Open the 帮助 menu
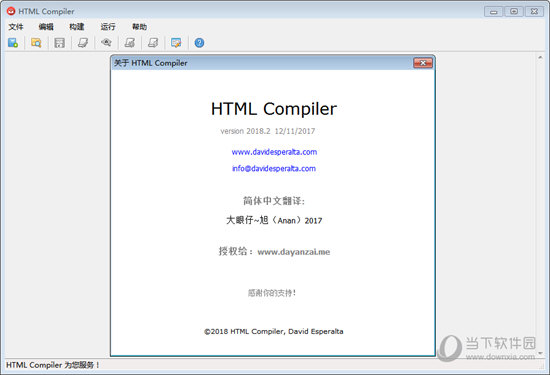This screenshot has width=550, height=375. tap(139, 27)
